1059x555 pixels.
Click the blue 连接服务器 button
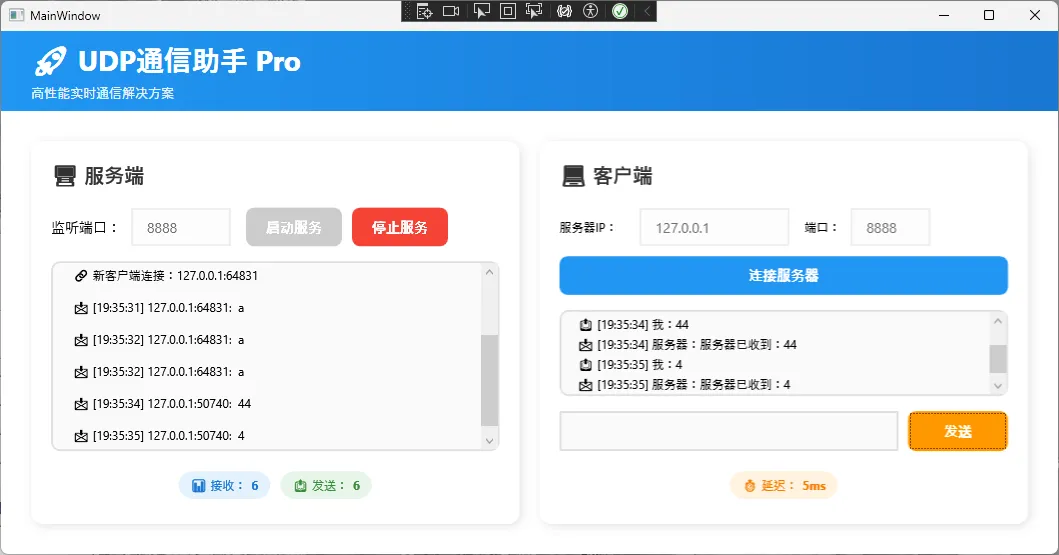click(x=783, y=276)
